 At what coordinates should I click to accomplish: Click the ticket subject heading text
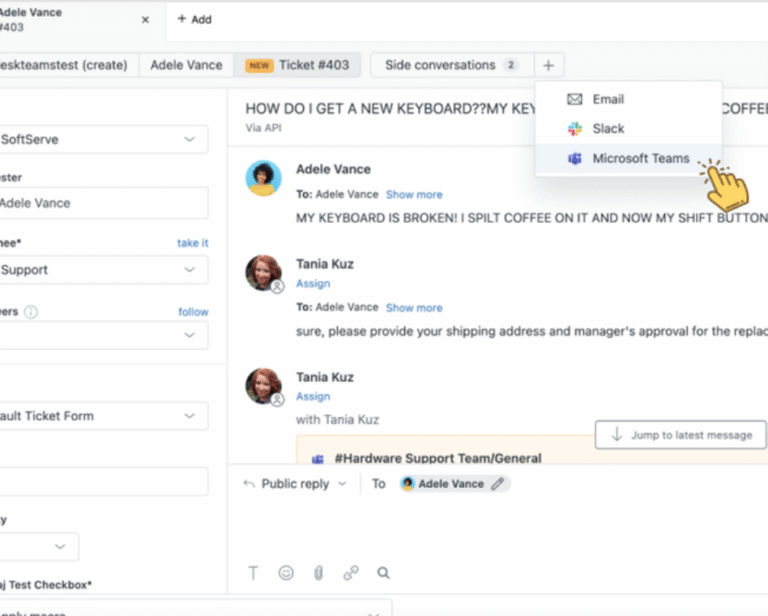tap(390, 109)
